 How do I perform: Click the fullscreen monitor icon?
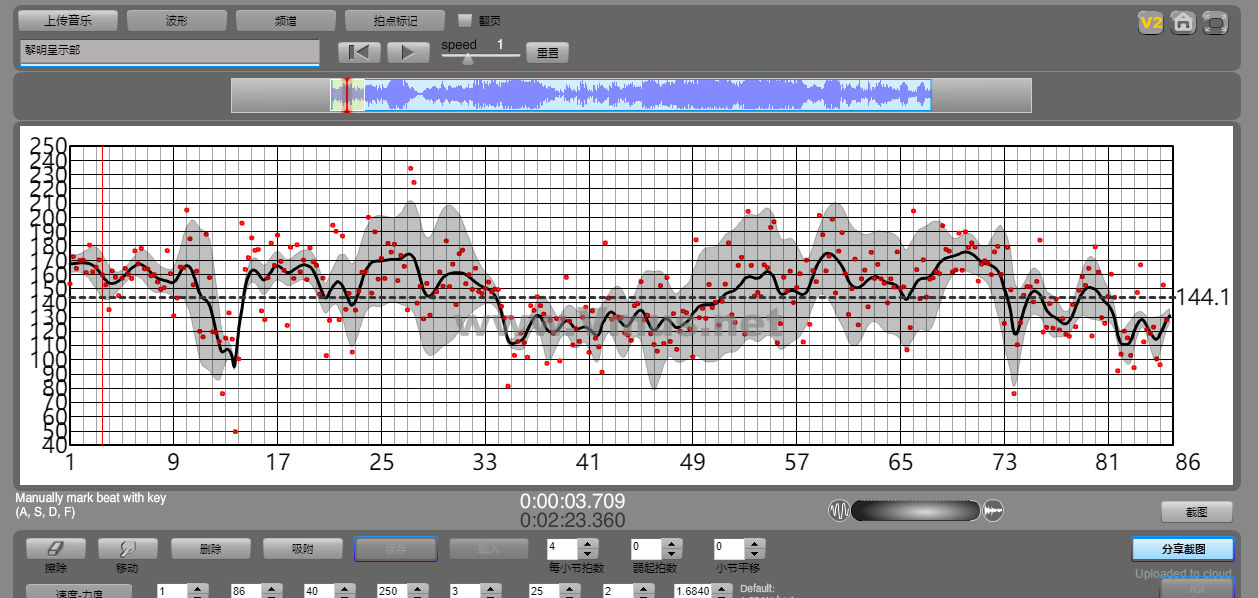pos(1215,22)
